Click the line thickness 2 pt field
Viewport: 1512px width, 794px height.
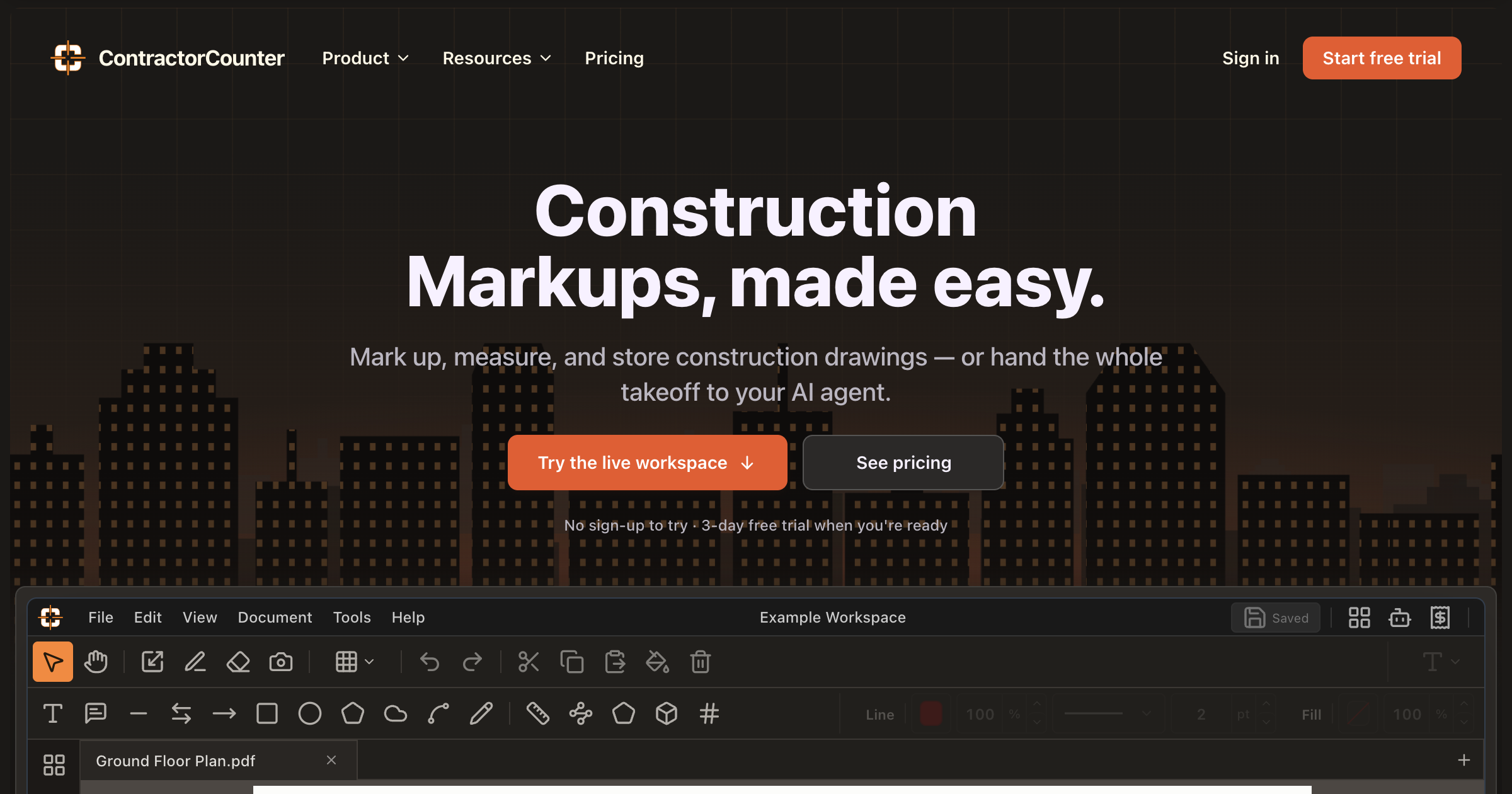[1201, 714]
